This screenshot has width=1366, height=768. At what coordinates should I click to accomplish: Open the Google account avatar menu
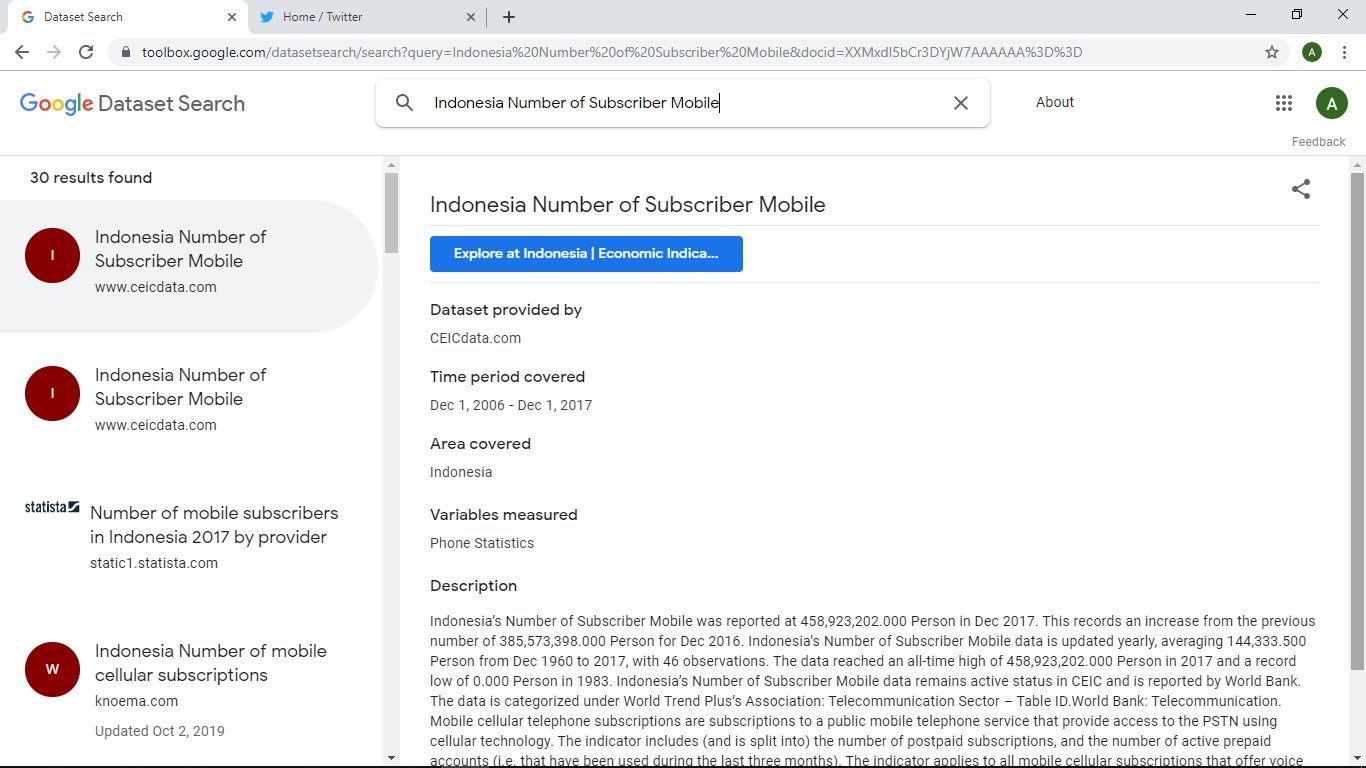click(x=1331, y=103)
